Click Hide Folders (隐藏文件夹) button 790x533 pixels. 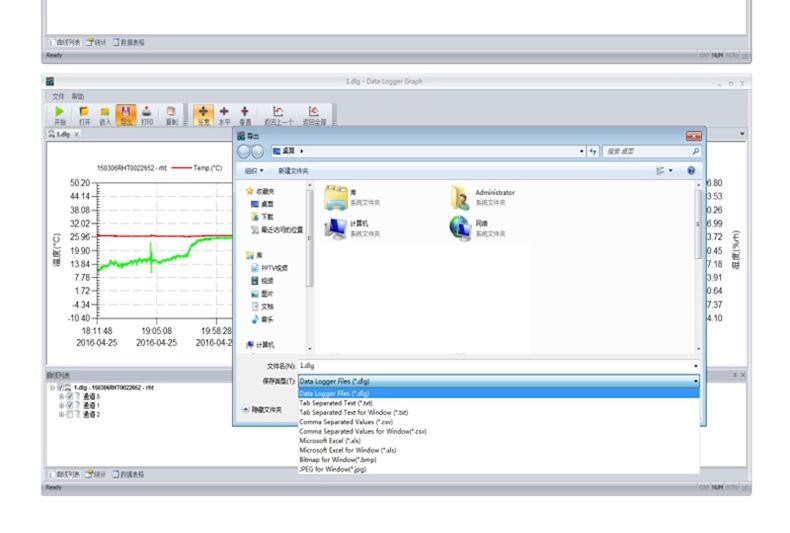click(261, 409)
